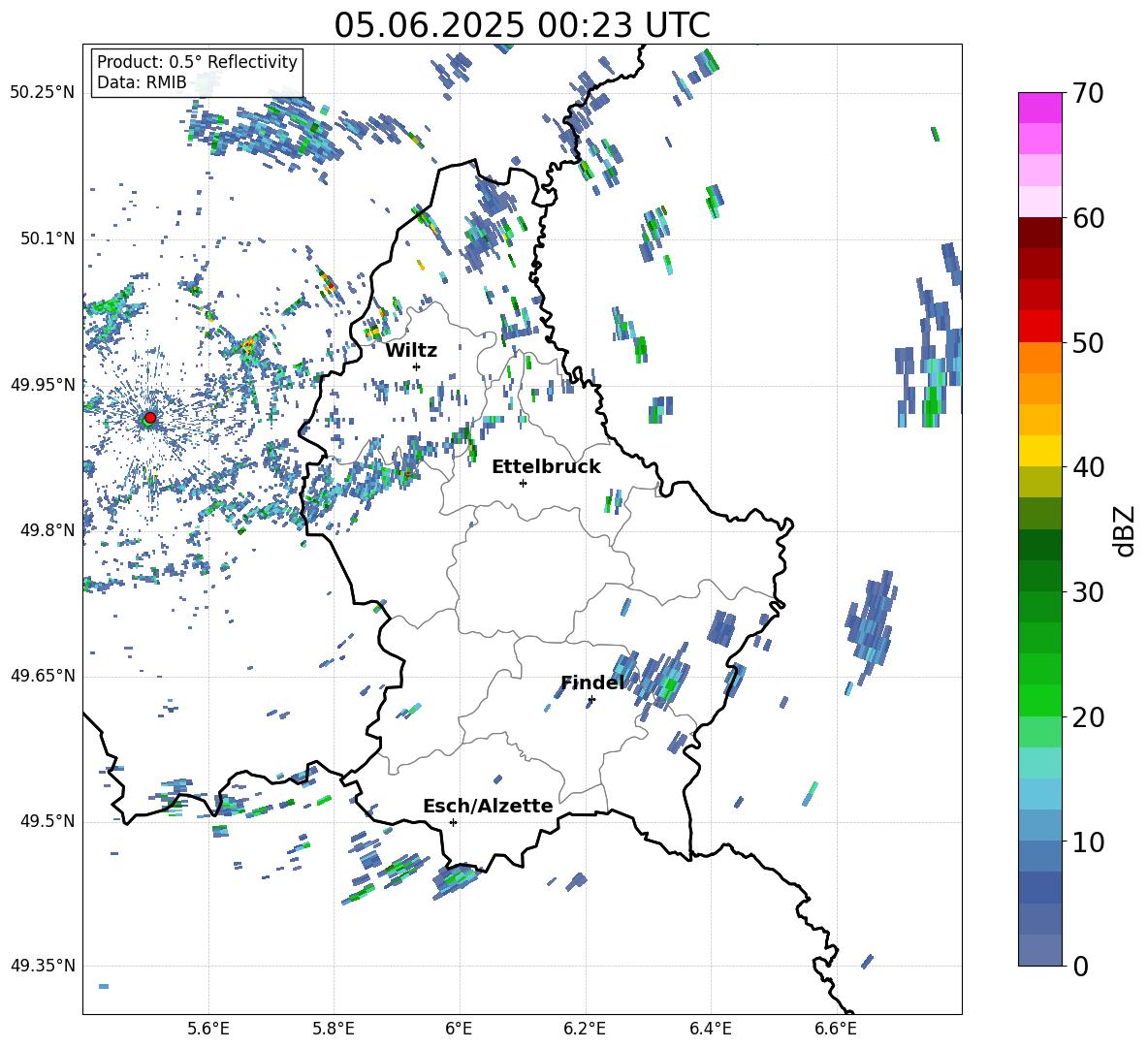Click the colorbar tick label 50

(1088, 342)
